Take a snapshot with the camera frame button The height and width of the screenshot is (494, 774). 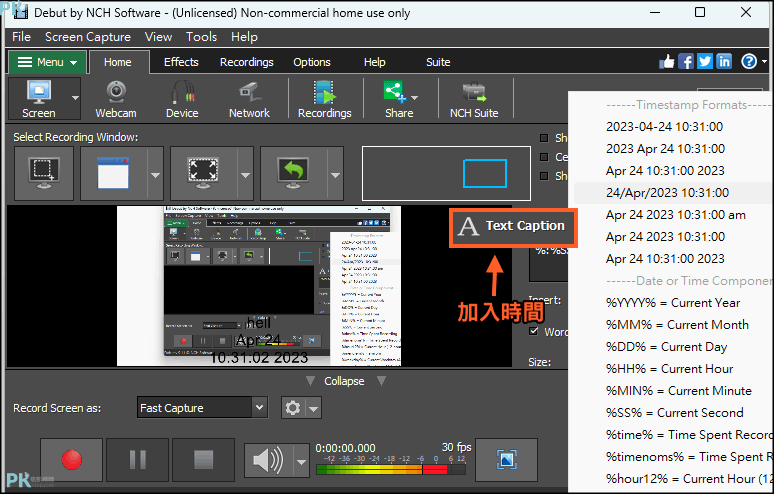(x=506, y=460)
